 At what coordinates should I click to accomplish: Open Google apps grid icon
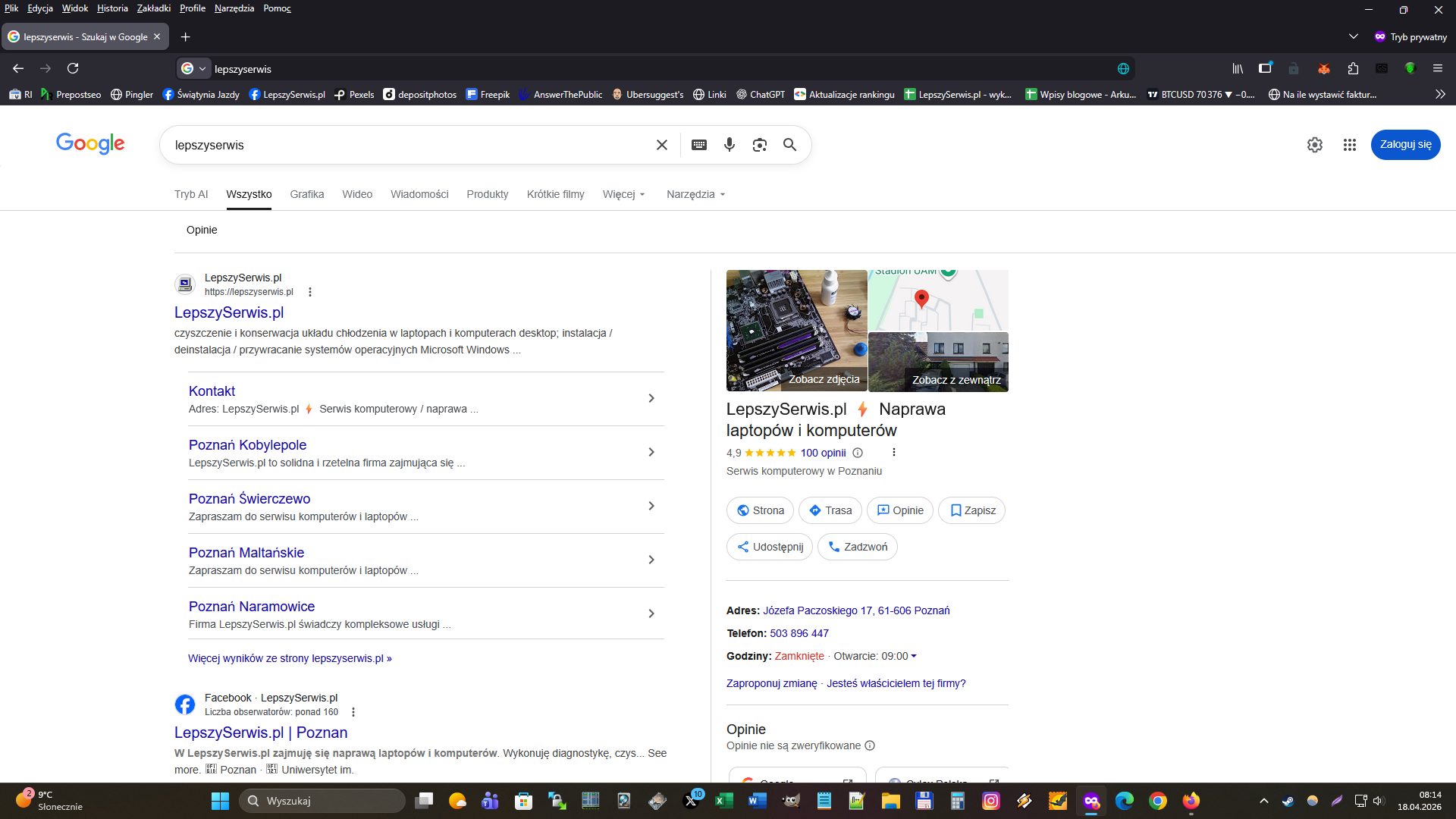(x=1349, y=145)
